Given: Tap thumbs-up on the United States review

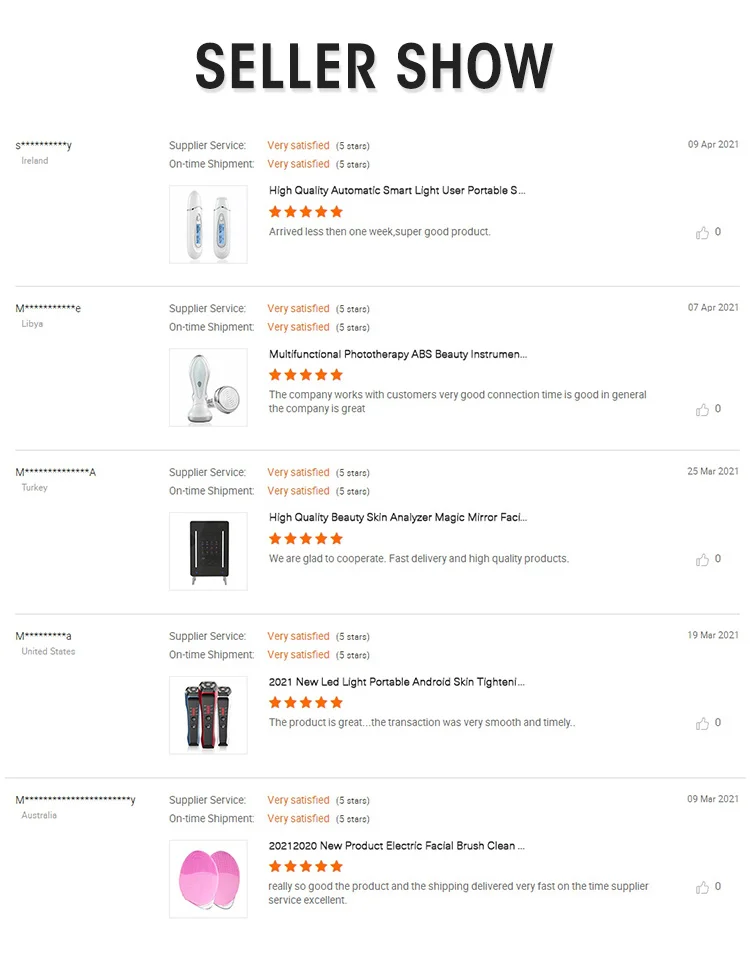Looking at the screenshot, I should click(x=702, y=723).
